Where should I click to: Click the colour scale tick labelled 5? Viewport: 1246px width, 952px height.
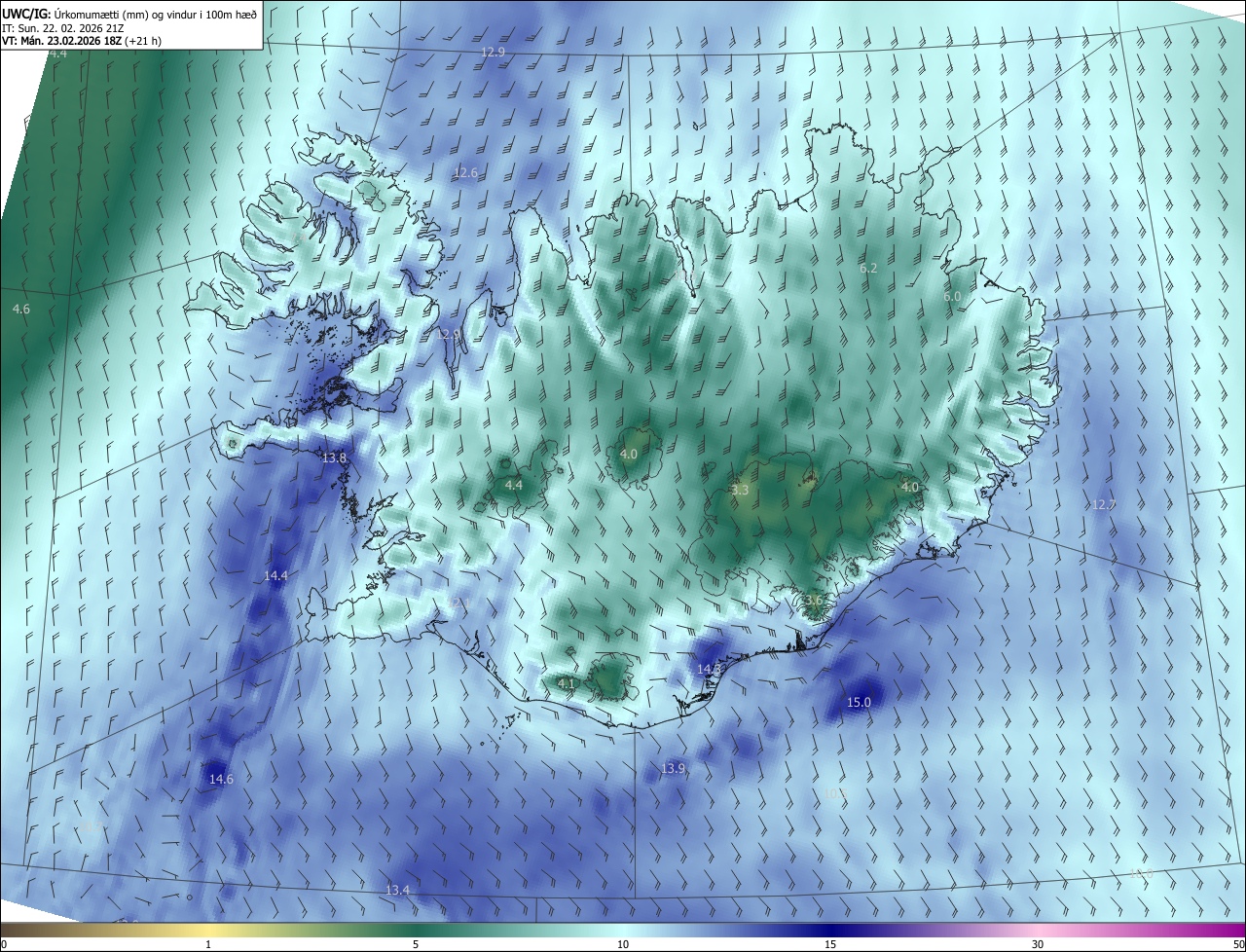(416, 944)
